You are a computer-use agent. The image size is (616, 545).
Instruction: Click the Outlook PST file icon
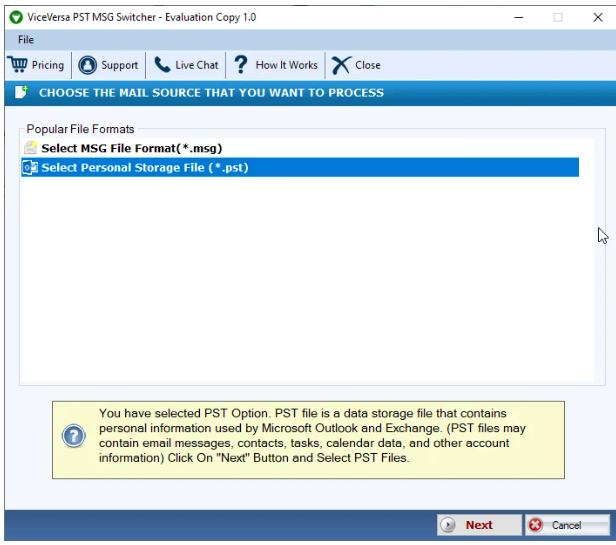click(30, 168)
